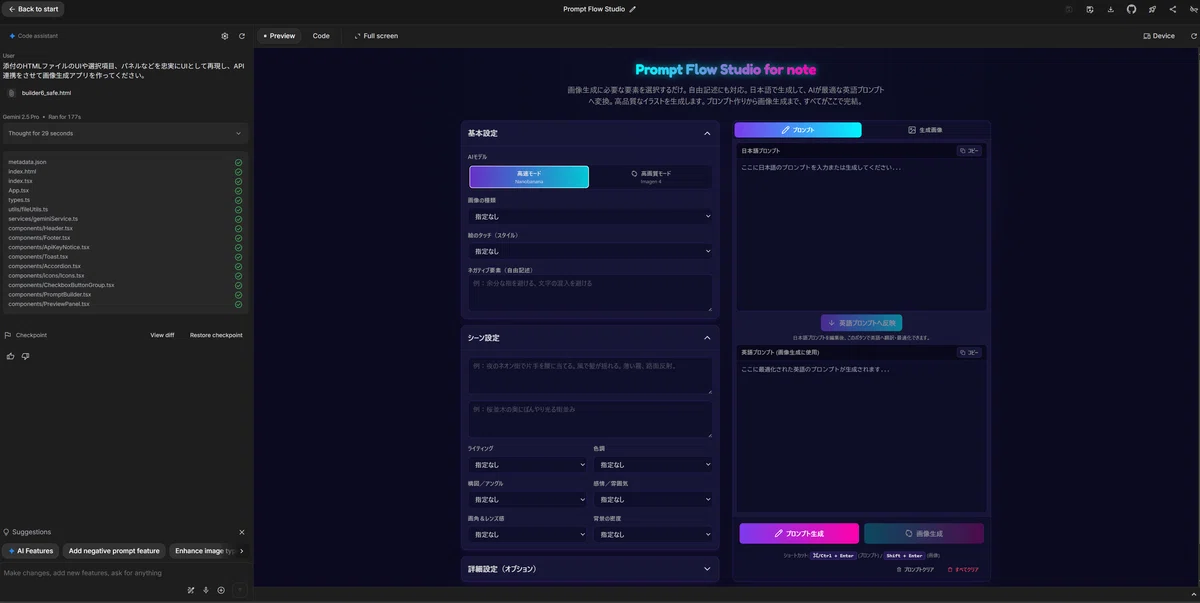Show more suggestions using the right chevron
1200x603 pixels.
(x=241, y=550)
